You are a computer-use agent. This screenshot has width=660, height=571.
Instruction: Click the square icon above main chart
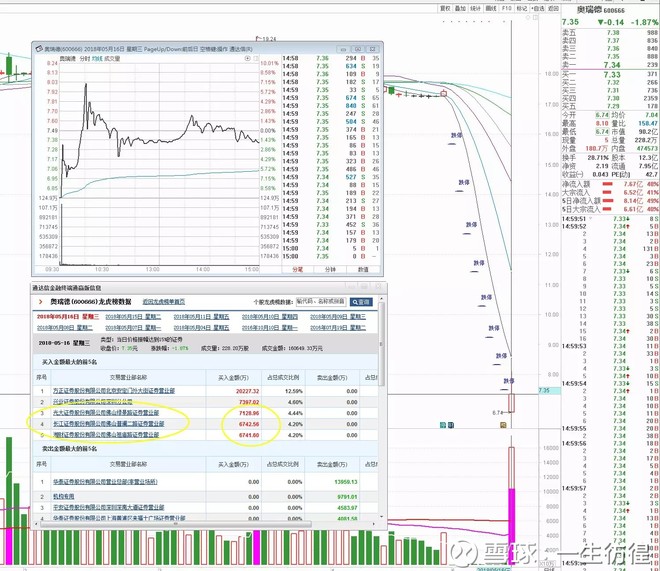[x=536, y=18]
